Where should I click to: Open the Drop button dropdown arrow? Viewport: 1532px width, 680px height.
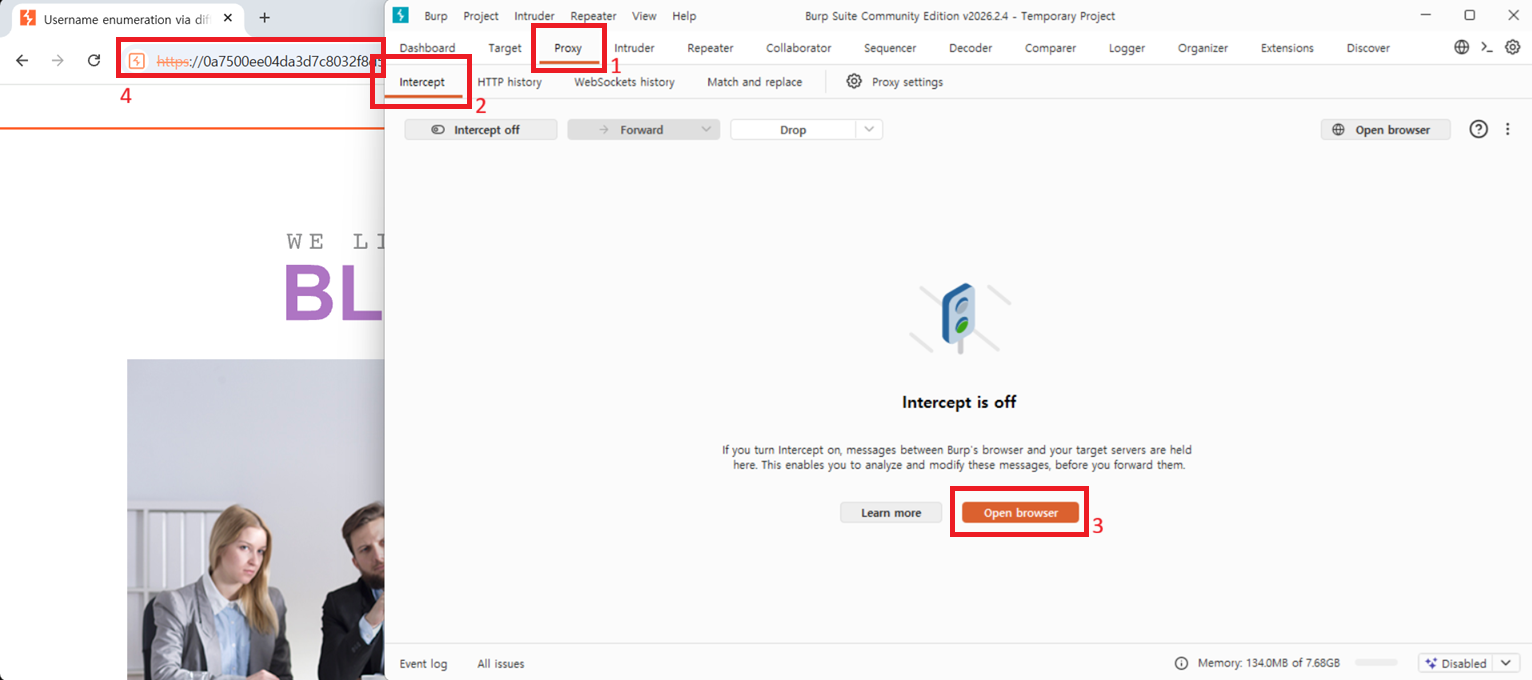click(x=869, y=129)
